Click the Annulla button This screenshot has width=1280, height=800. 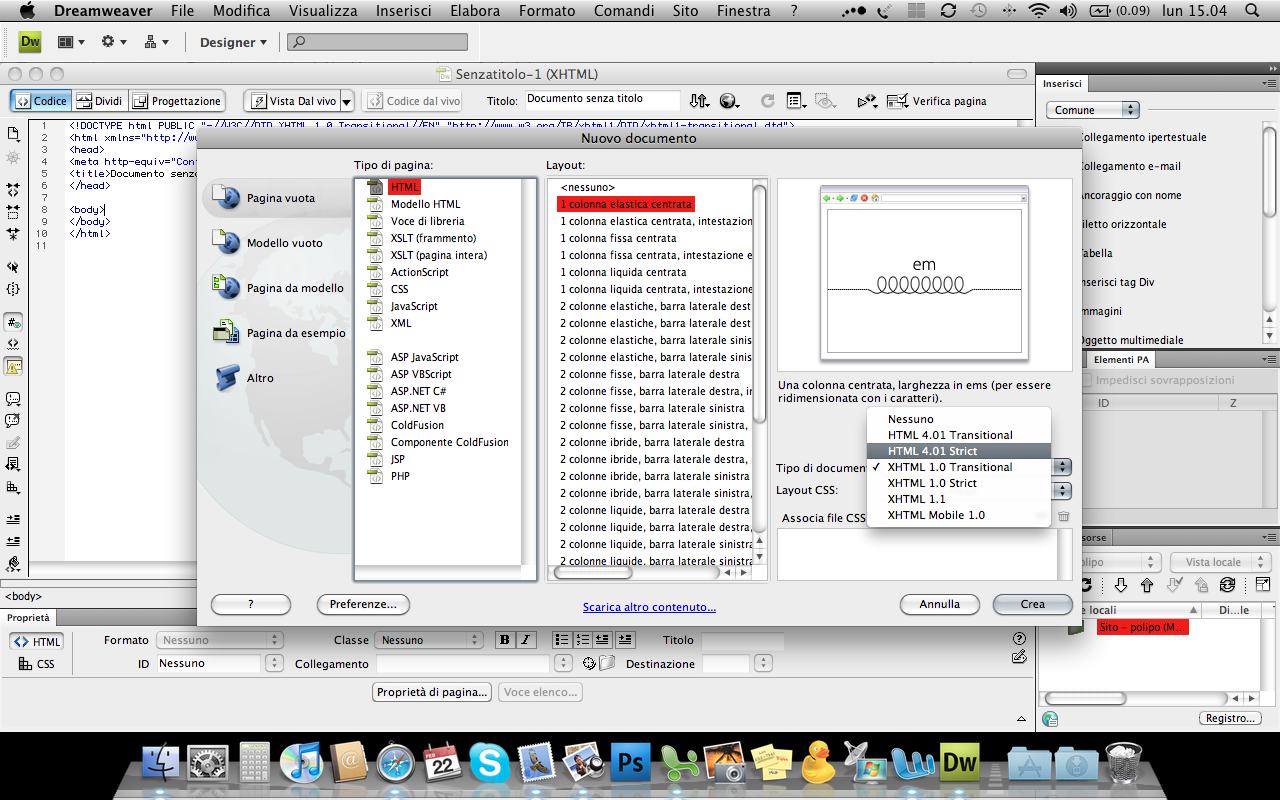tap(940, 604)
